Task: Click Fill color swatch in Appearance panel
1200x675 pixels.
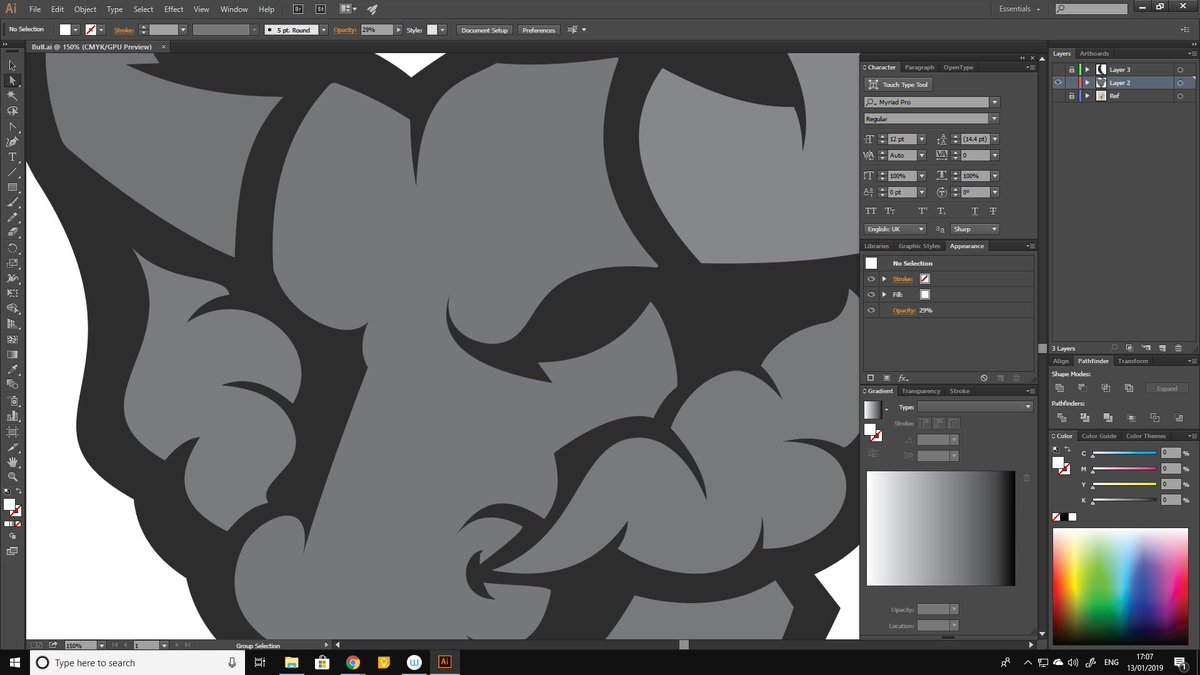Action: tap(925, 295)
